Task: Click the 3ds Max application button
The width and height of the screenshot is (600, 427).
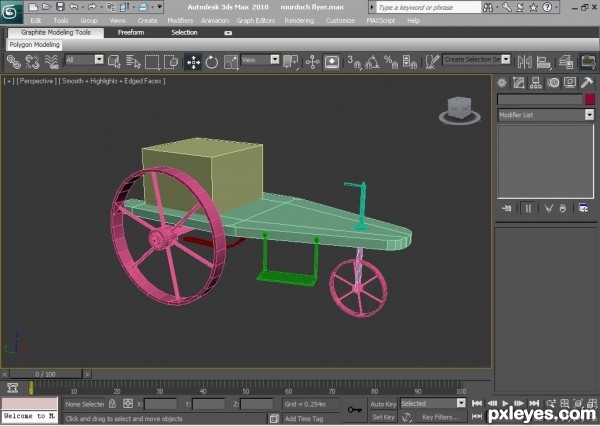Action: [x=11, y=12]
